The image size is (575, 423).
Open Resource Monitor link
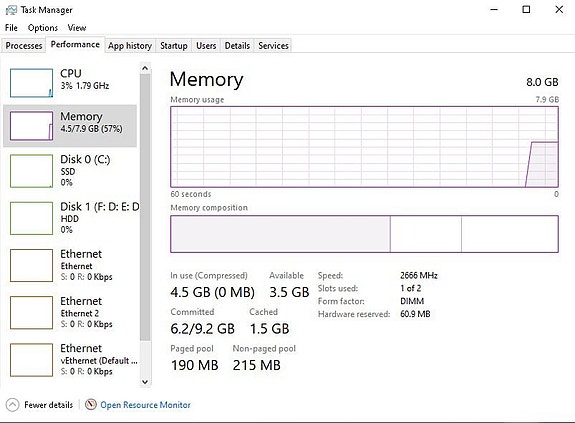click(145, 405)
